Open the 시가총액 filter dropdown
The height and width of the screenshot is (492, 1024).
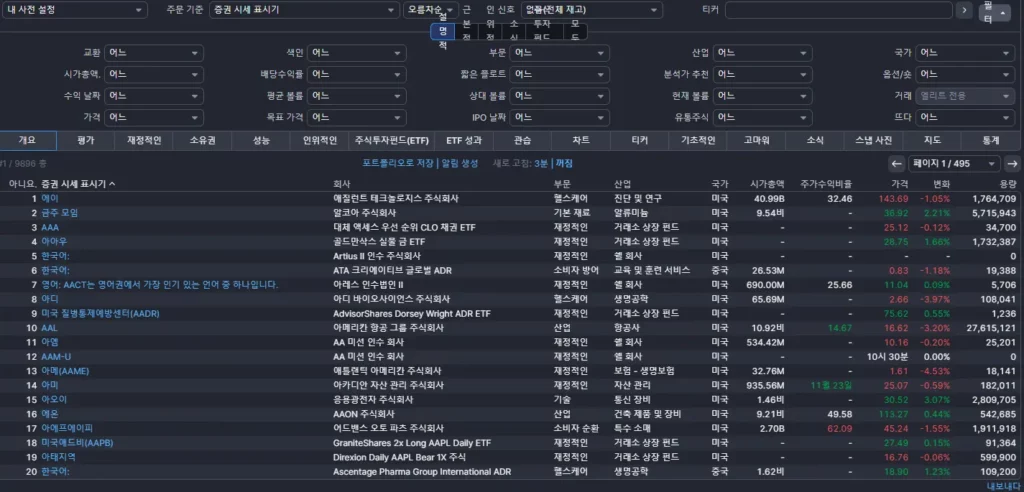point(153,74)
